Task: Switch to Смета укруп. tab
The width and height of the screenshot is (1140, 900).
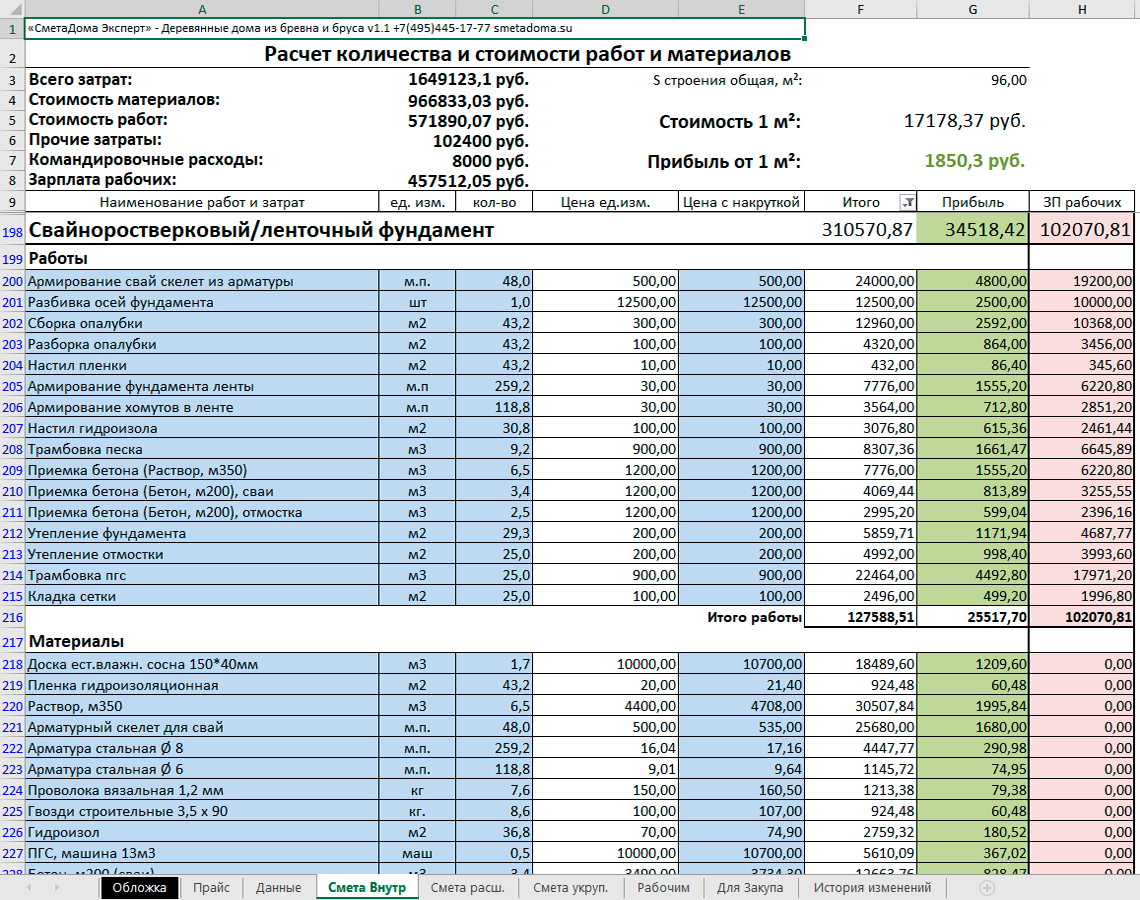Action: (x=570, y=887)
